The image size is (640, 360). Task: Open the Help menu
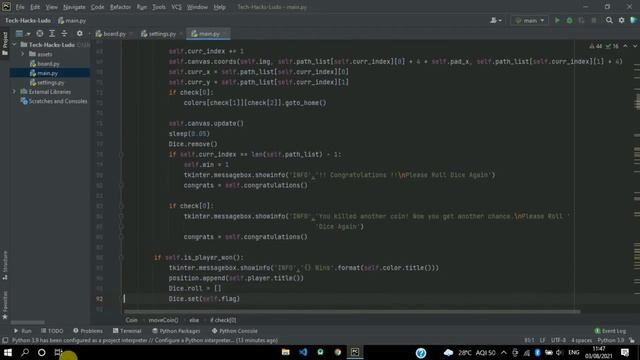click(220, 7)
